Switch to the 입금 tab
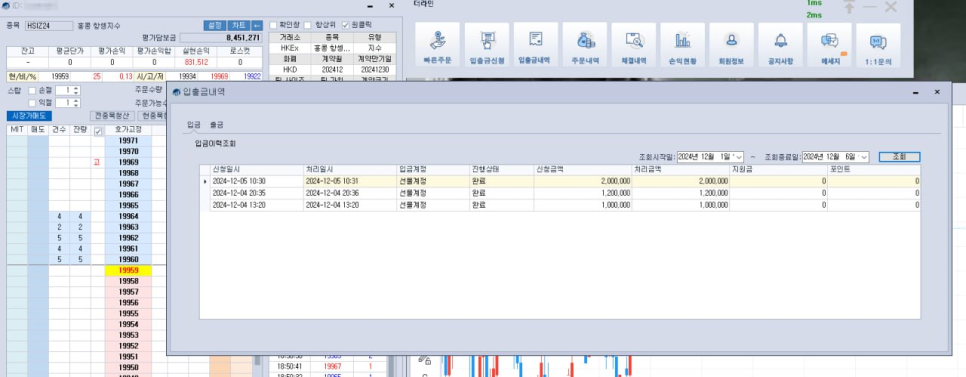 [193, 124]
